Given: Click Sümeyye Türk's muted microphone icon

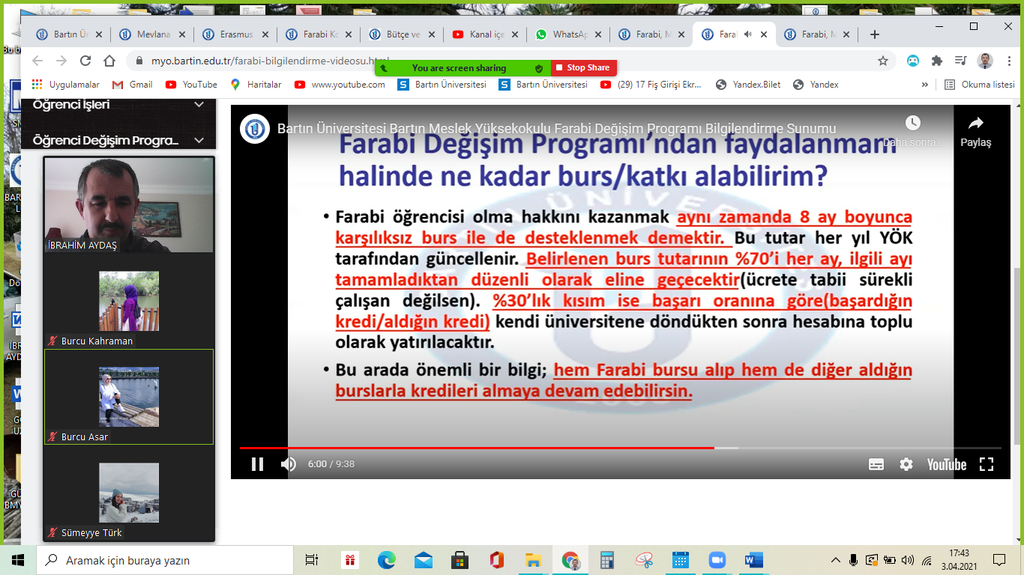Looking at the screenshot, I should 53,533.
